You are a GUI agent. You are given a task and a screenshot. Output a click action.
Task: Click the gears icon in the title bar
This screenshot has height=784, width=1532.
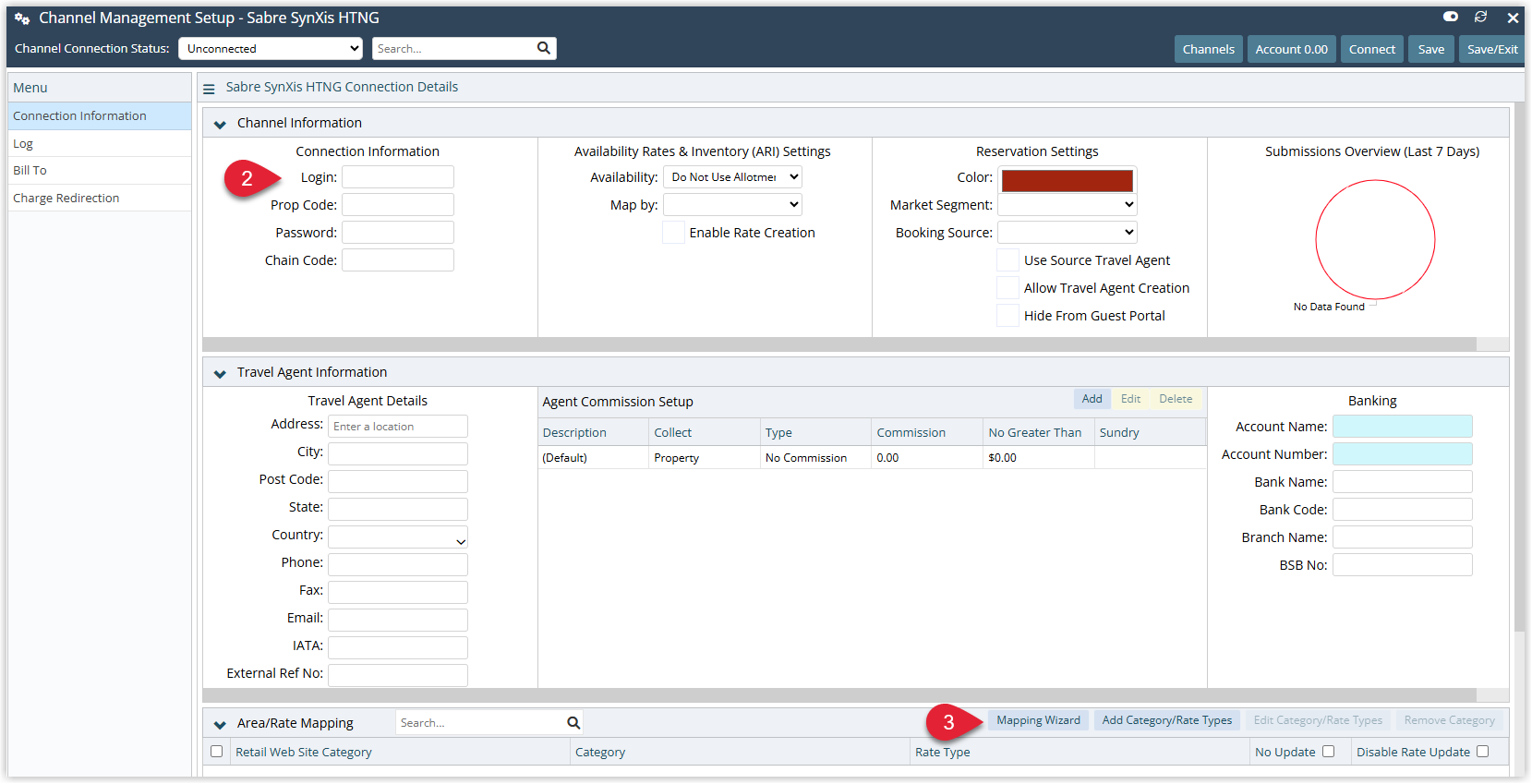point(22,18)
